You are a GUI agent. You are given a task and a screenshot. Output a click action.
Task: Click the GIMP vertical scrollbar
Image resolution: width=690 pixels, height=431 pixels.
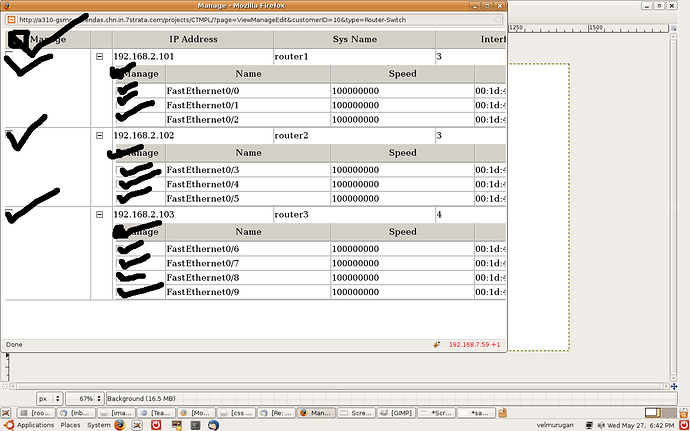[x=674, y=207]
